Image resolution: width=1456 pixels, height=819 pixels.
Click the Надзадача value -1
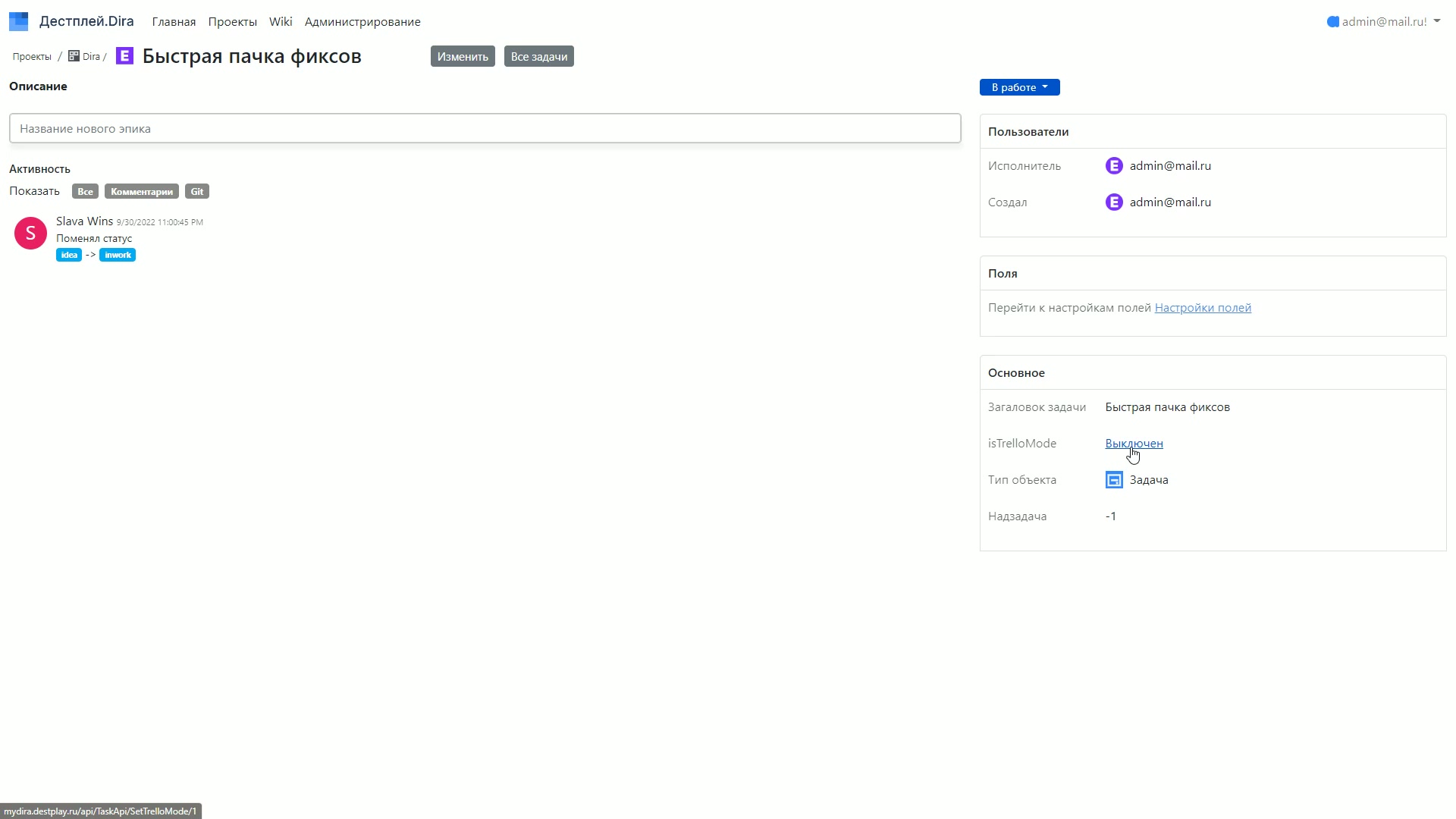pos(1110,516)
